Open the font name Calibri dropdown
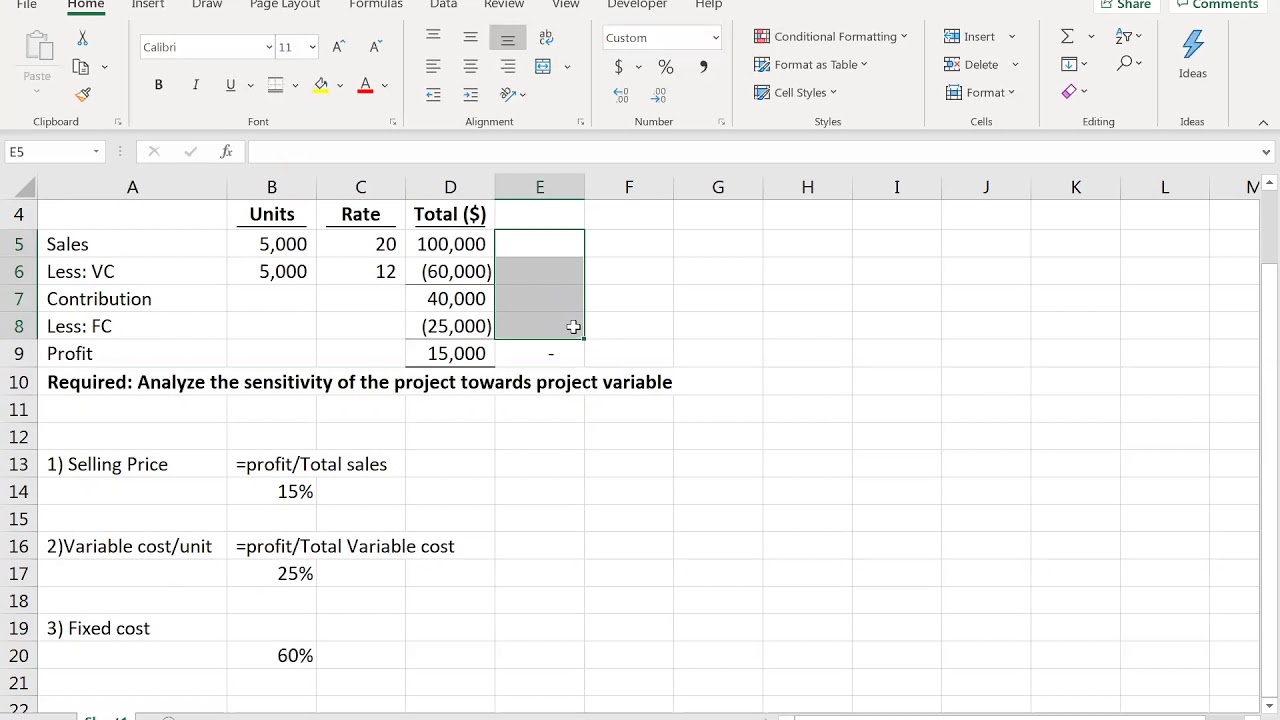Screen dimensions: 1280x720 click(269, 47)
